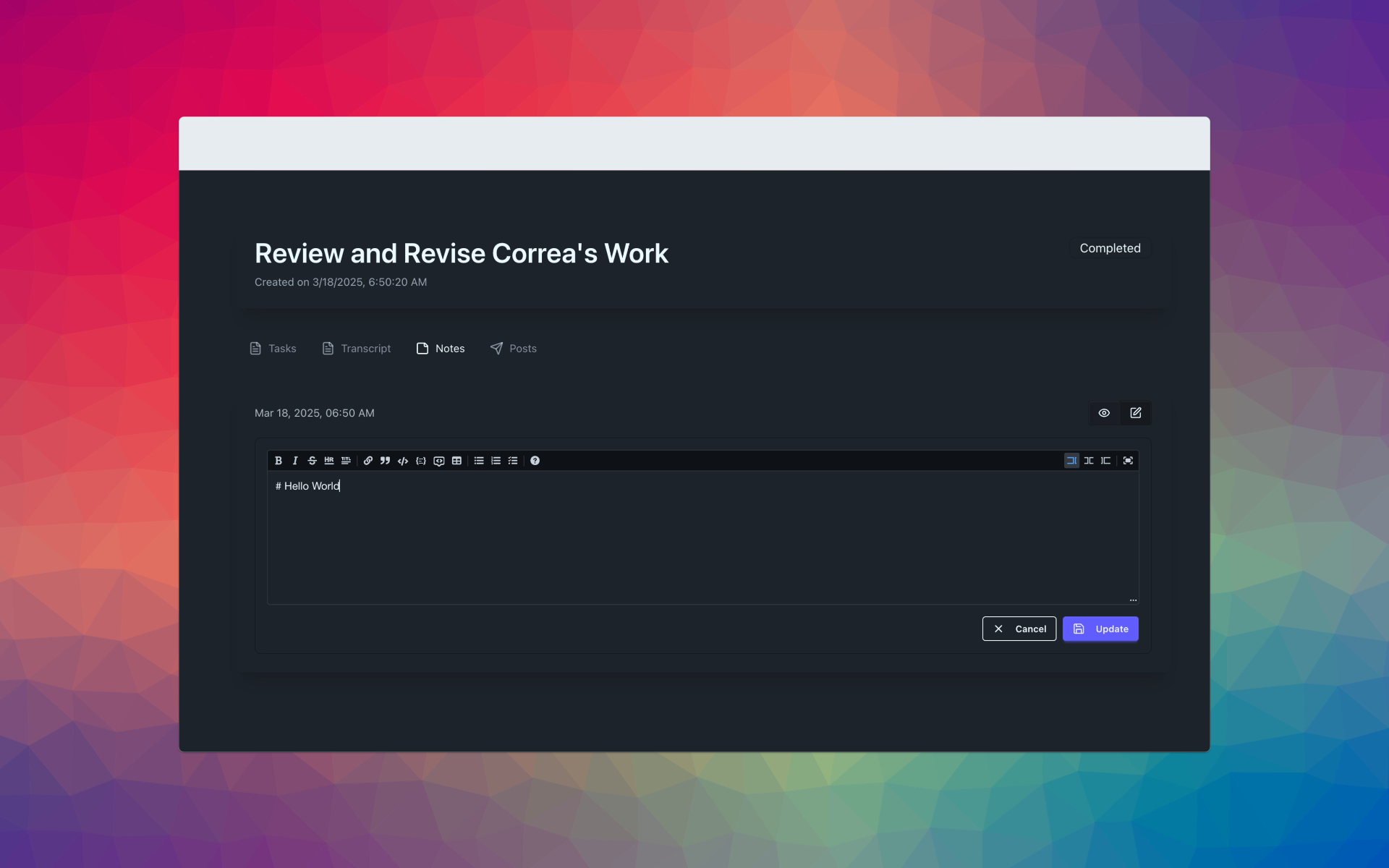Viewport: 1389px width, 868px height.
Task: Insert inline code with the code icon
Action: pyautogui.click(x=403, y=461)
